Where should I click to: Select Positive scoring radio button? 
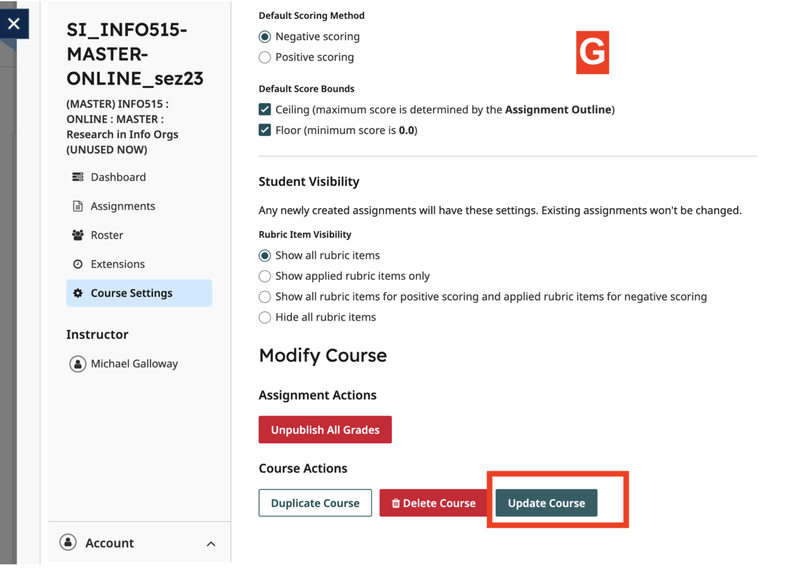(265, 57)
